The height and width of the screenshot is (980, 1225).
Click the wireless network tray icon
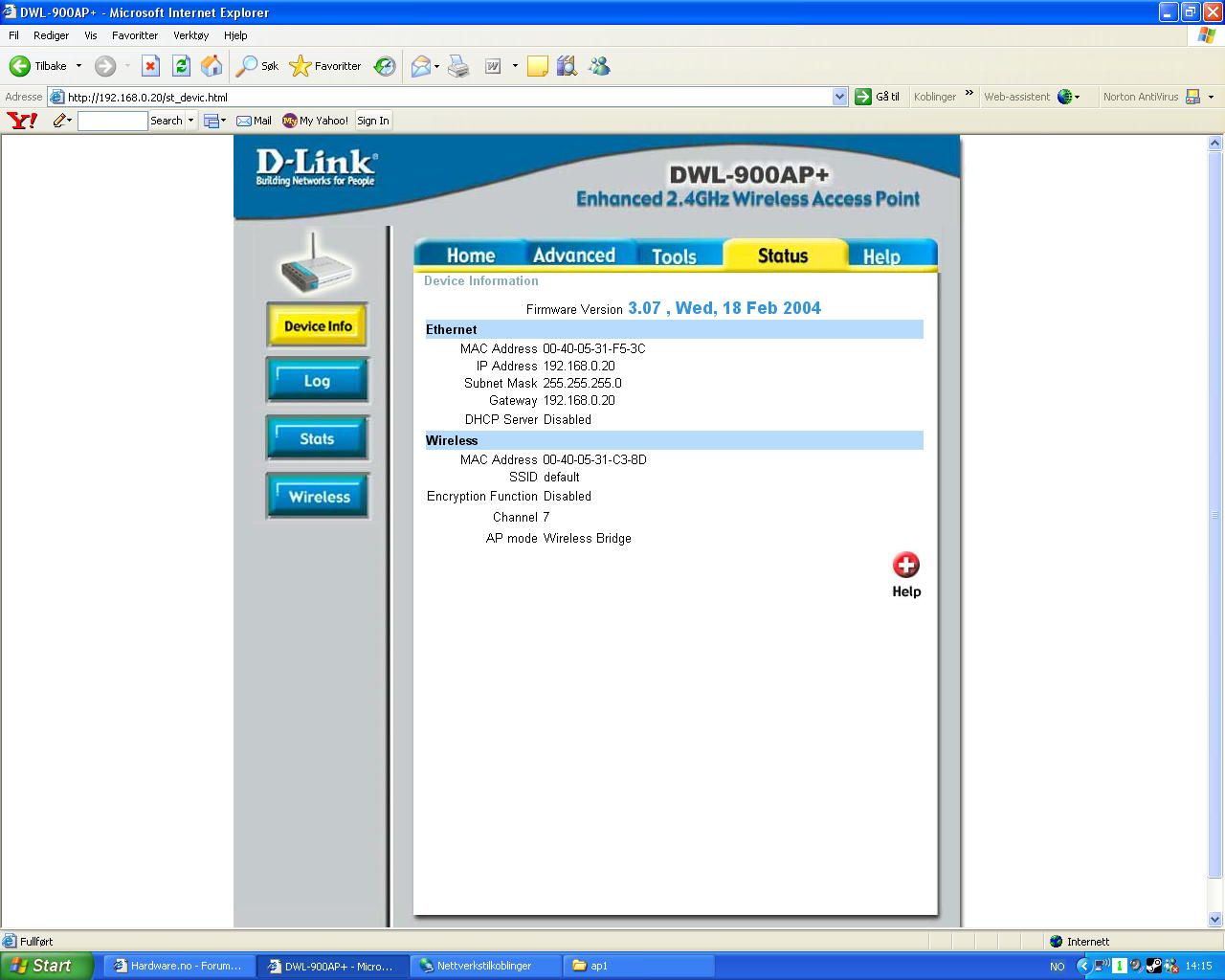(x=1102, y=966)
